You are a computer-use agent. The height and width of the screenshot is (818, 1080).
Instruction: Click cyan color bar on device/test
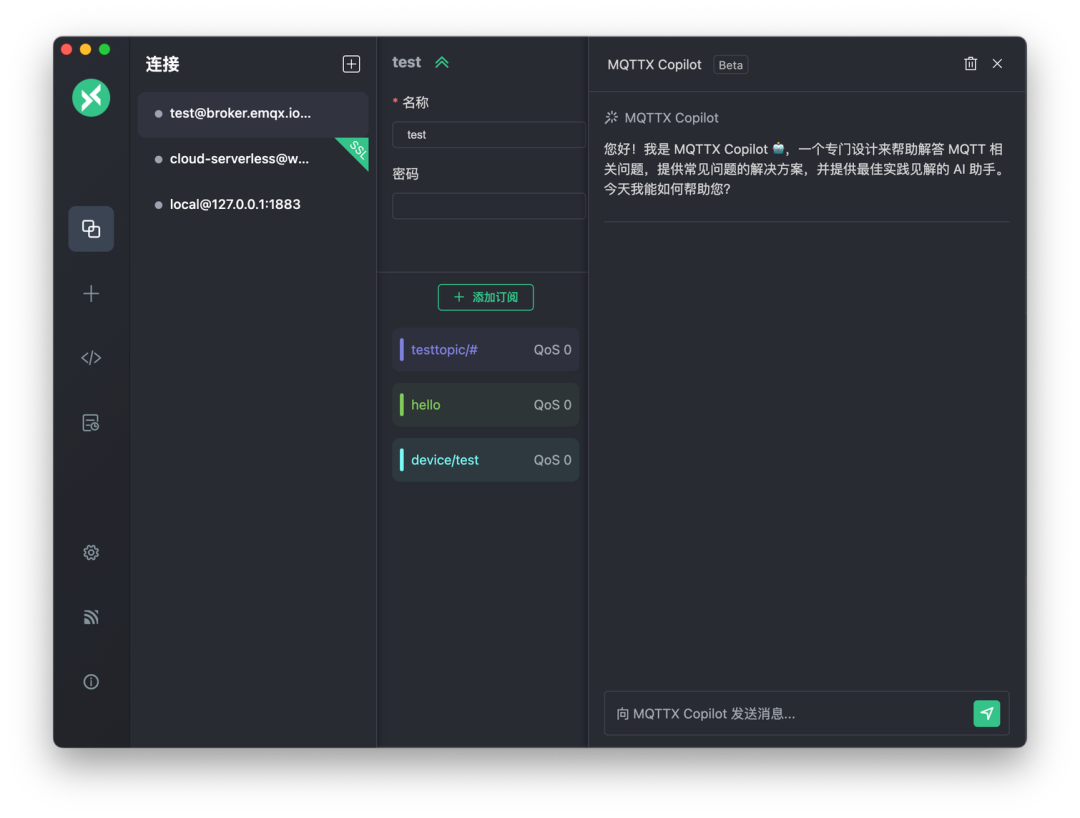pos(402,460)
